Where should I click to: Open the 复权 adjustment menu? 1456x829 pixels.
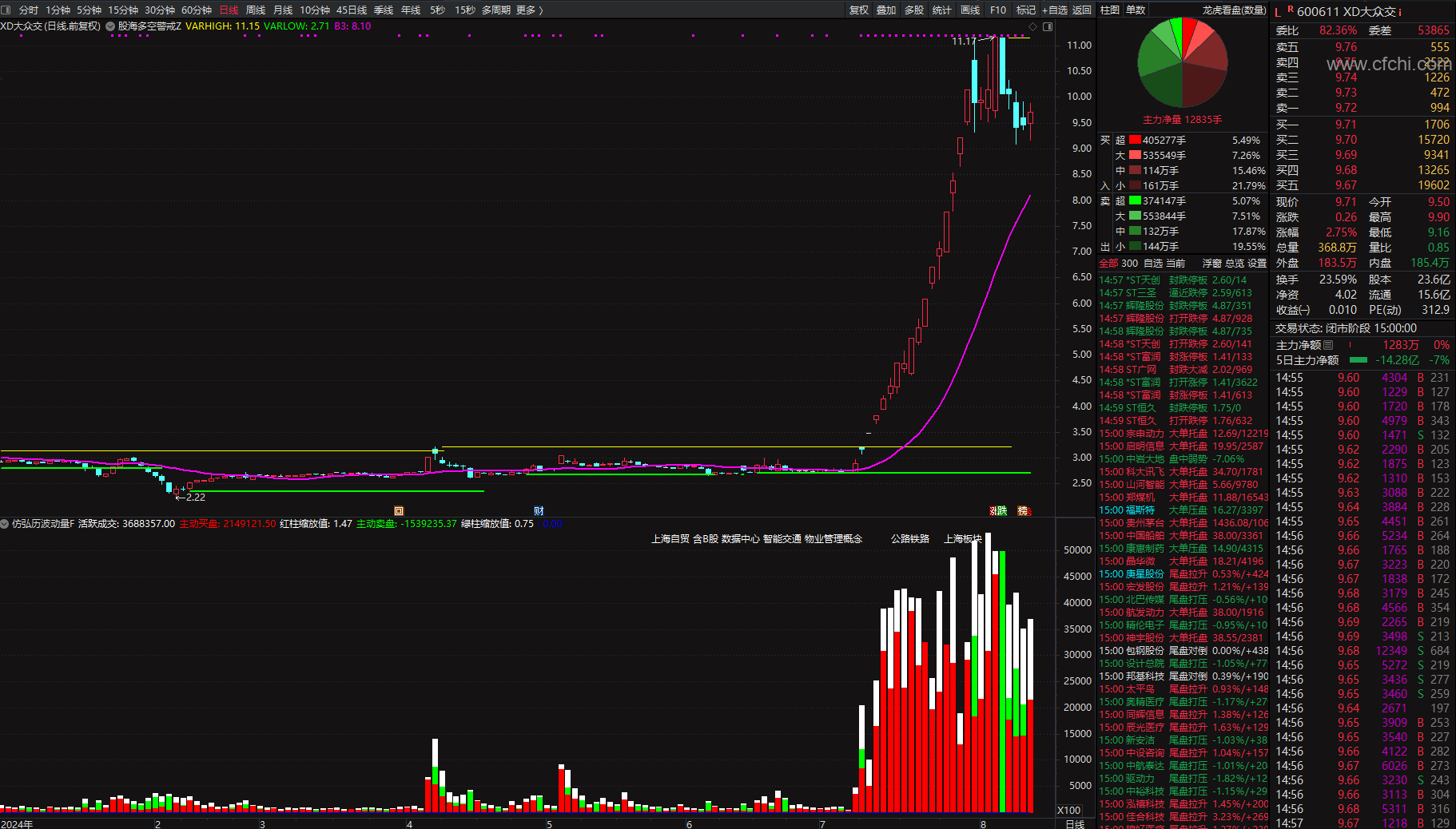click(x=859, y=10)
